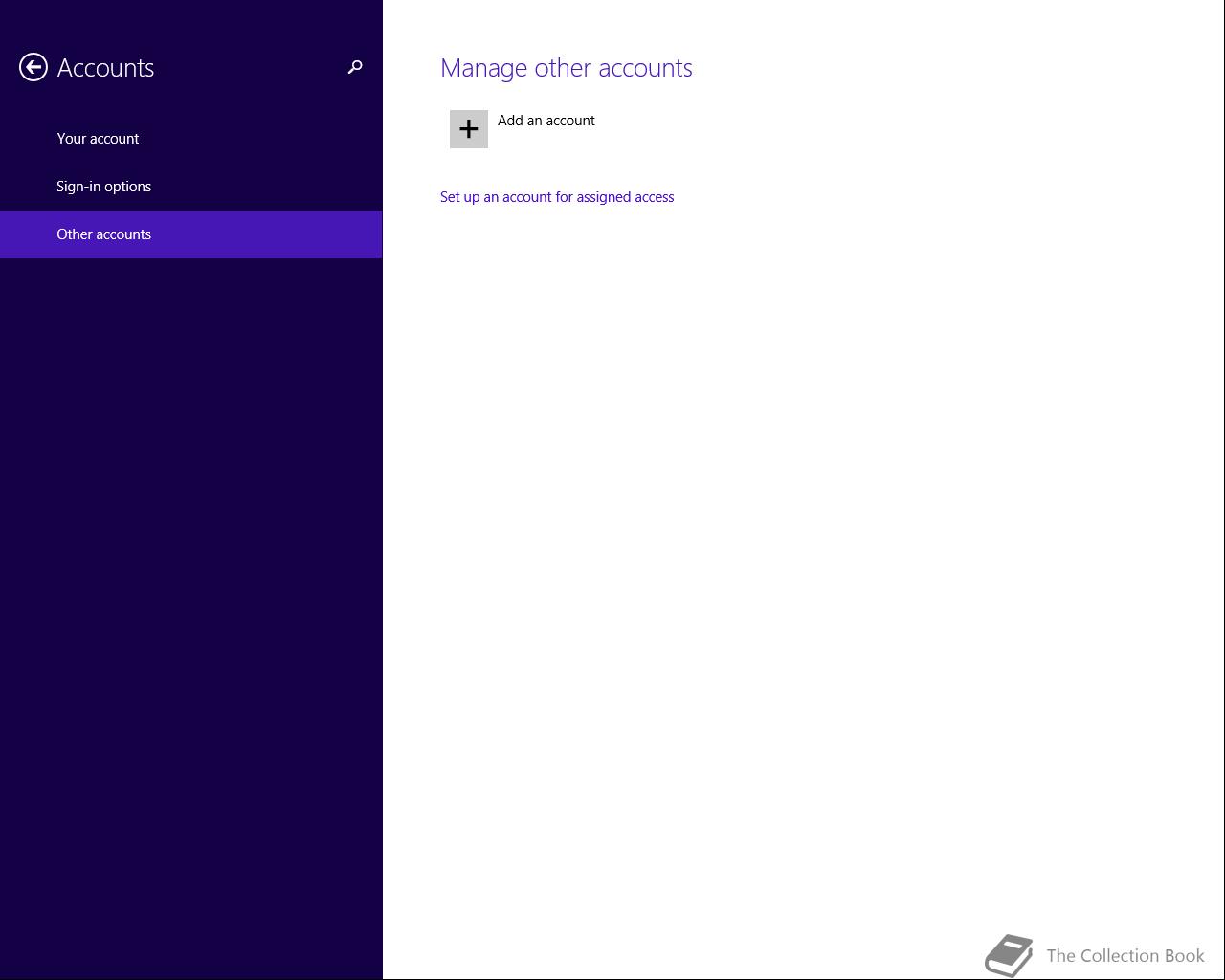Open Set up an account for assigned access
This screenshot has width=1225, height=980.
557,197
